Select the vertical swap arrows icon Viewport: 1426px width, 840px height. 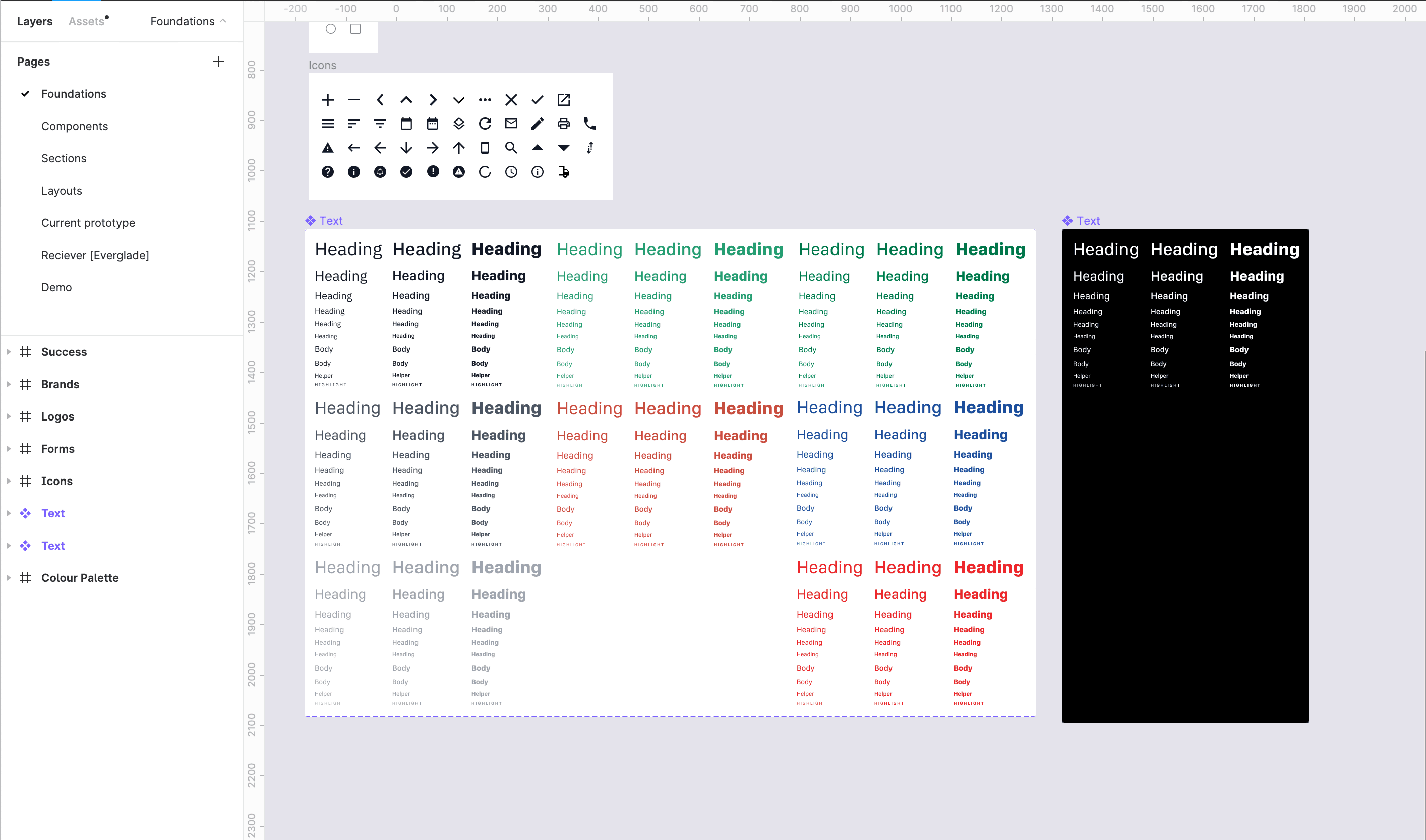[589, 148]
